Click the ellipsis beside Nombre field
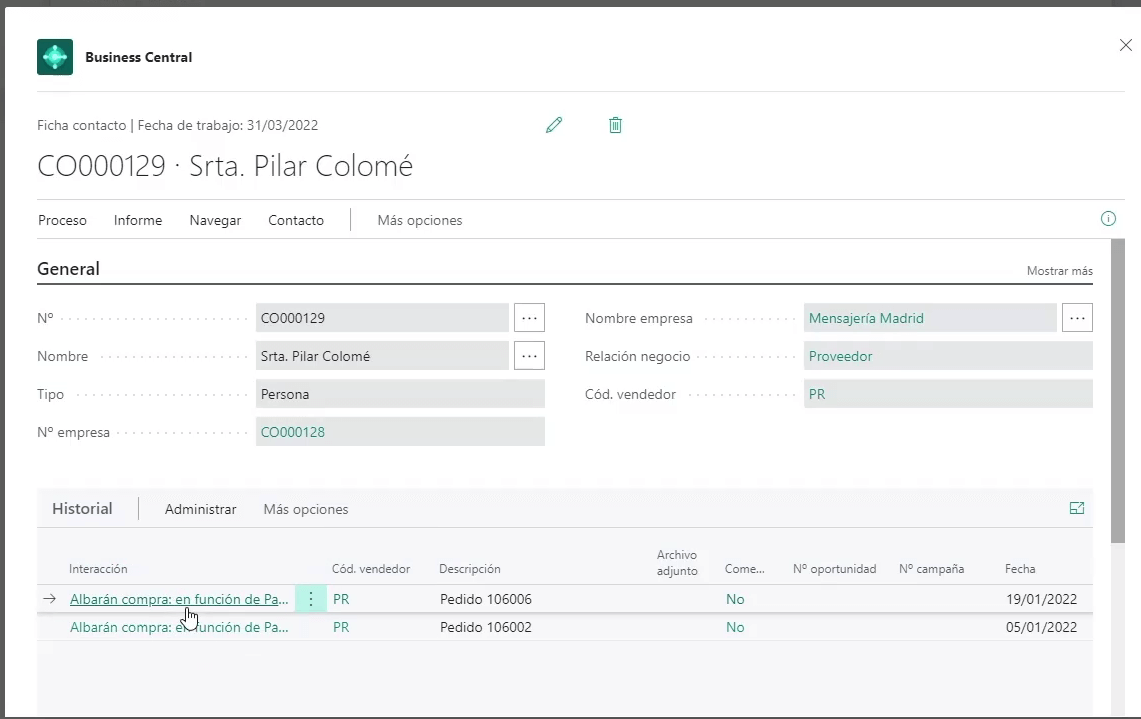 click(x=529, y=355)
